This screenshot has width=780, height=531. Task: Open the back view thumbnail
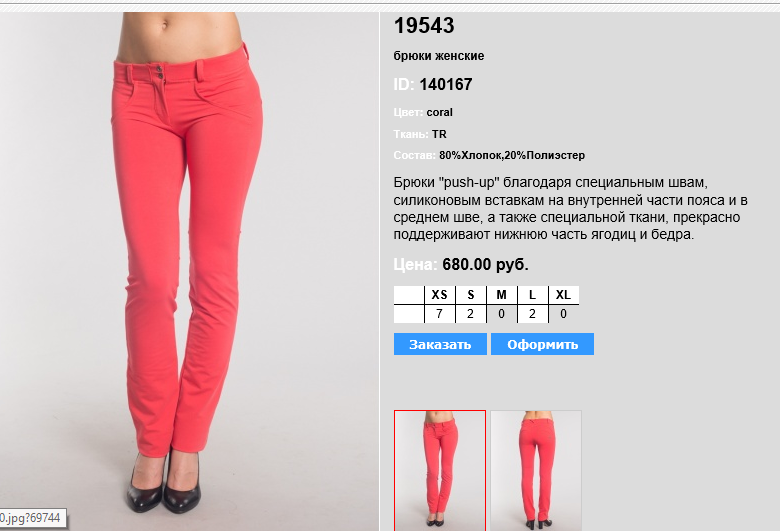click(x=536, y=470)
